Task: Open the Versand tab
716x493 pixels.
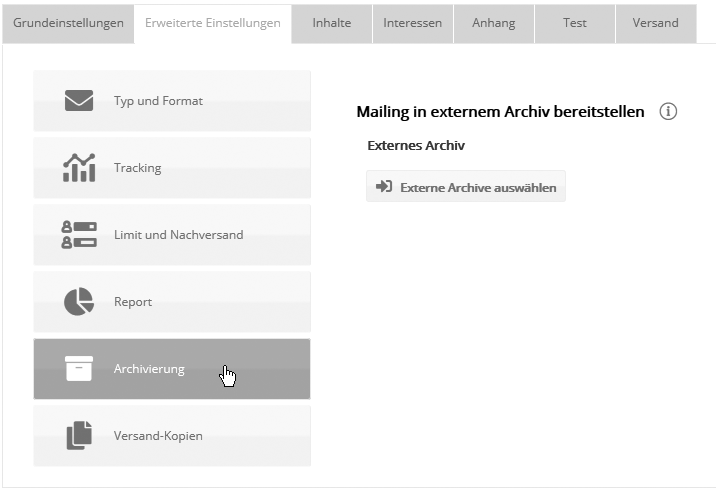Action: click(x=655, y=23)
